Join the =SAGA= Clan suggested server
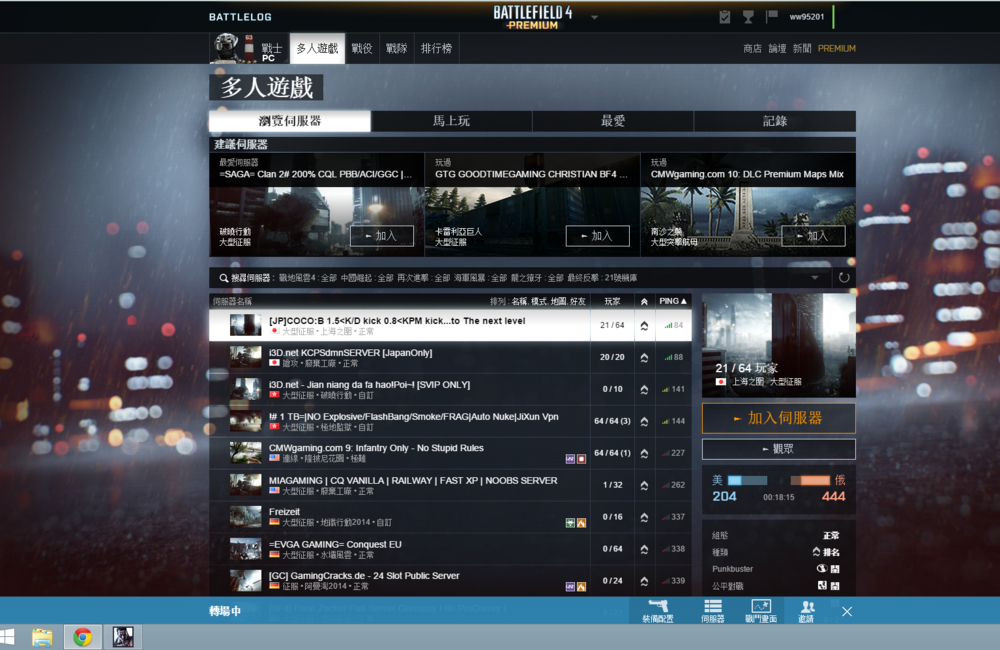This screenshot has width=1000, height=650. [x=382, y=236]
